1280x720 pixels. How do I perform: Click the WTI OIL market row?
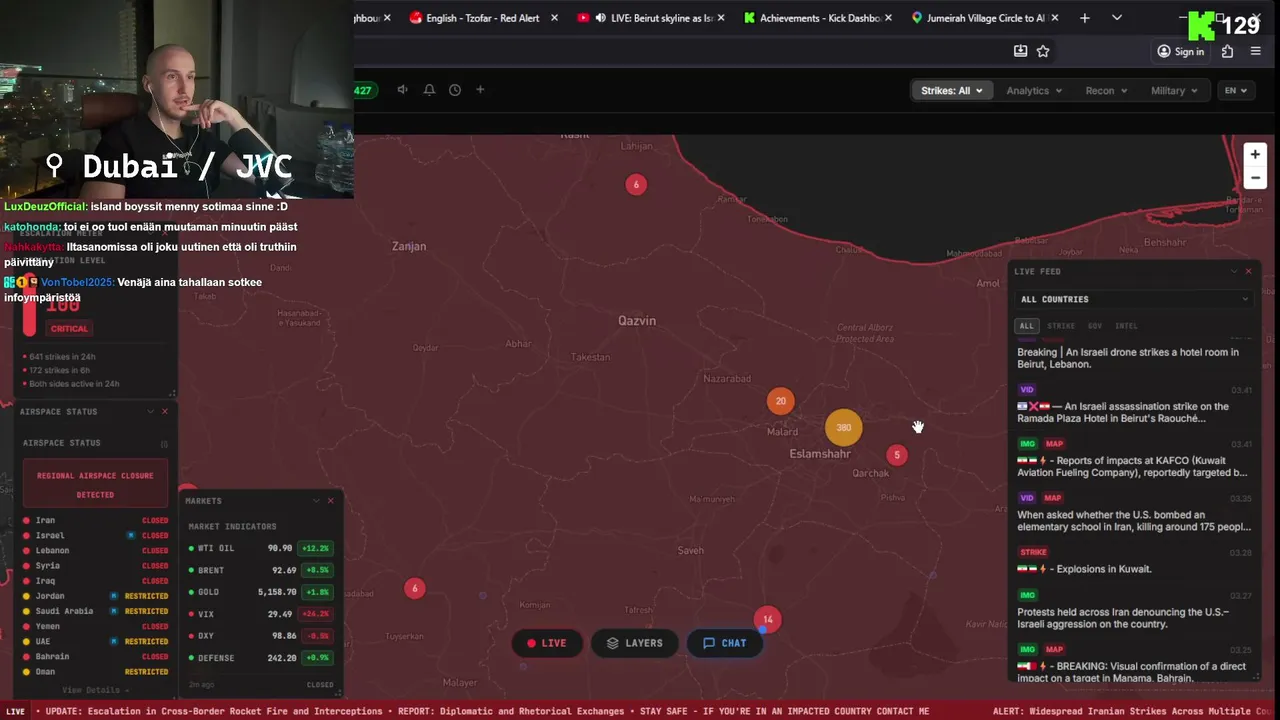[261, 548]
